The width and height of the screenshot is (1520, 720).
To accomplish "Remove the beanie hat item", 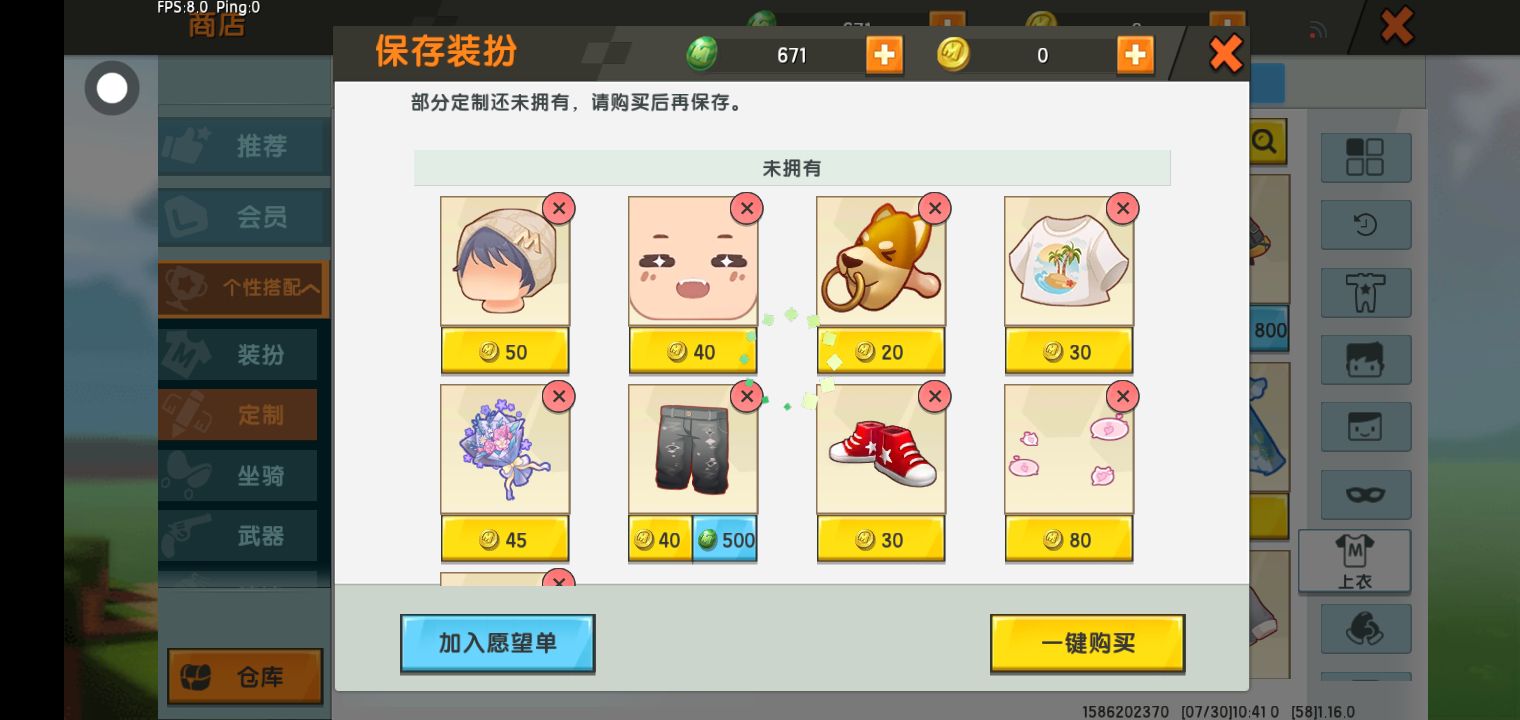I will pos(558,208).
